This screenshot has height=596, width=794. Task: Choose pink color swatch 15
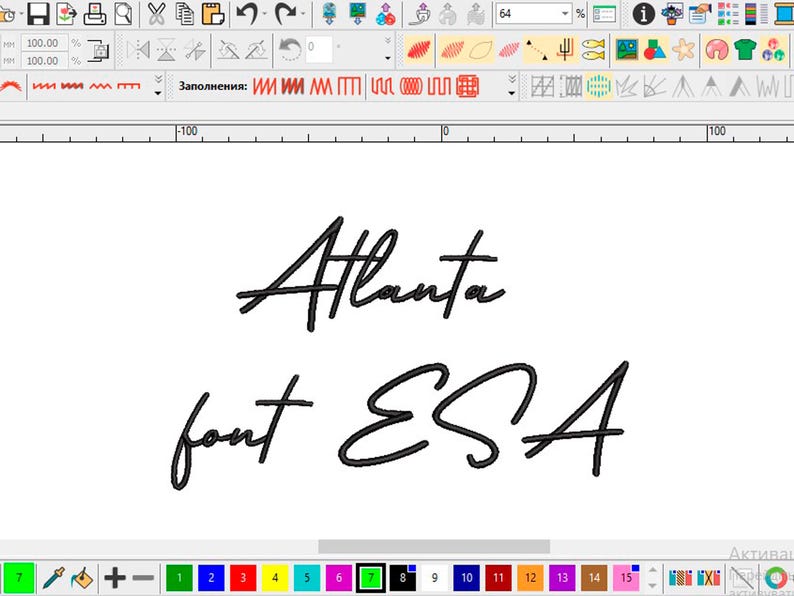click(626, 577)
